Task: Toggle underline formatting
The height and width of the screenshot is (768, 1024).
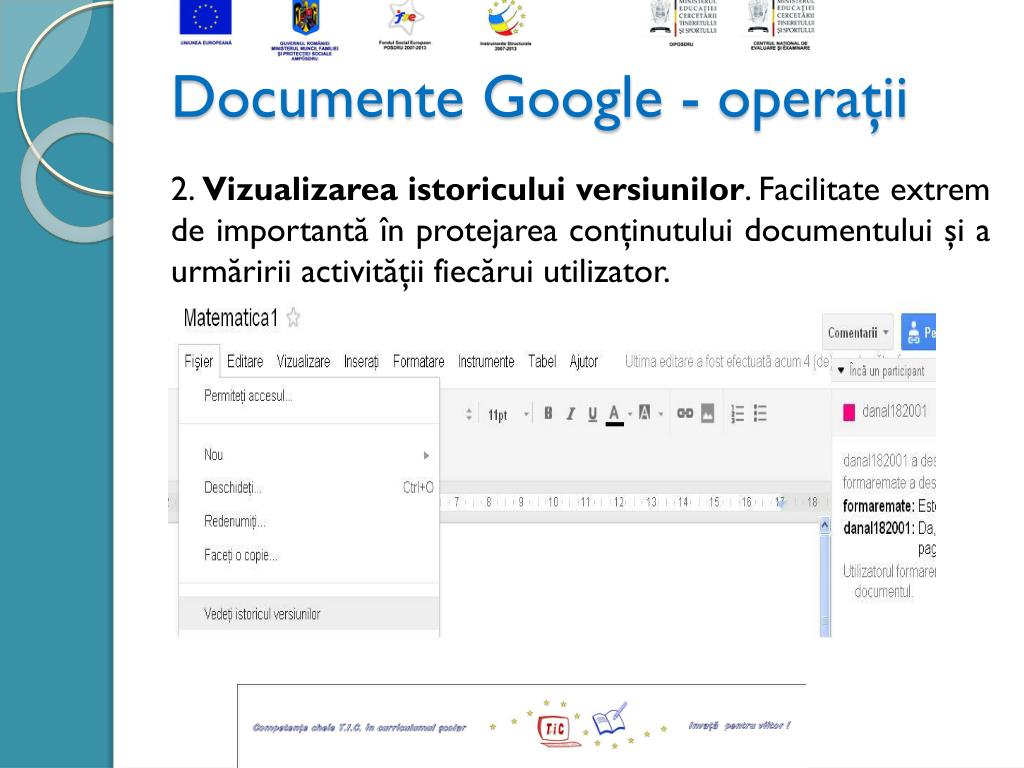Action: pyautogui.click(x=592, y=413)
